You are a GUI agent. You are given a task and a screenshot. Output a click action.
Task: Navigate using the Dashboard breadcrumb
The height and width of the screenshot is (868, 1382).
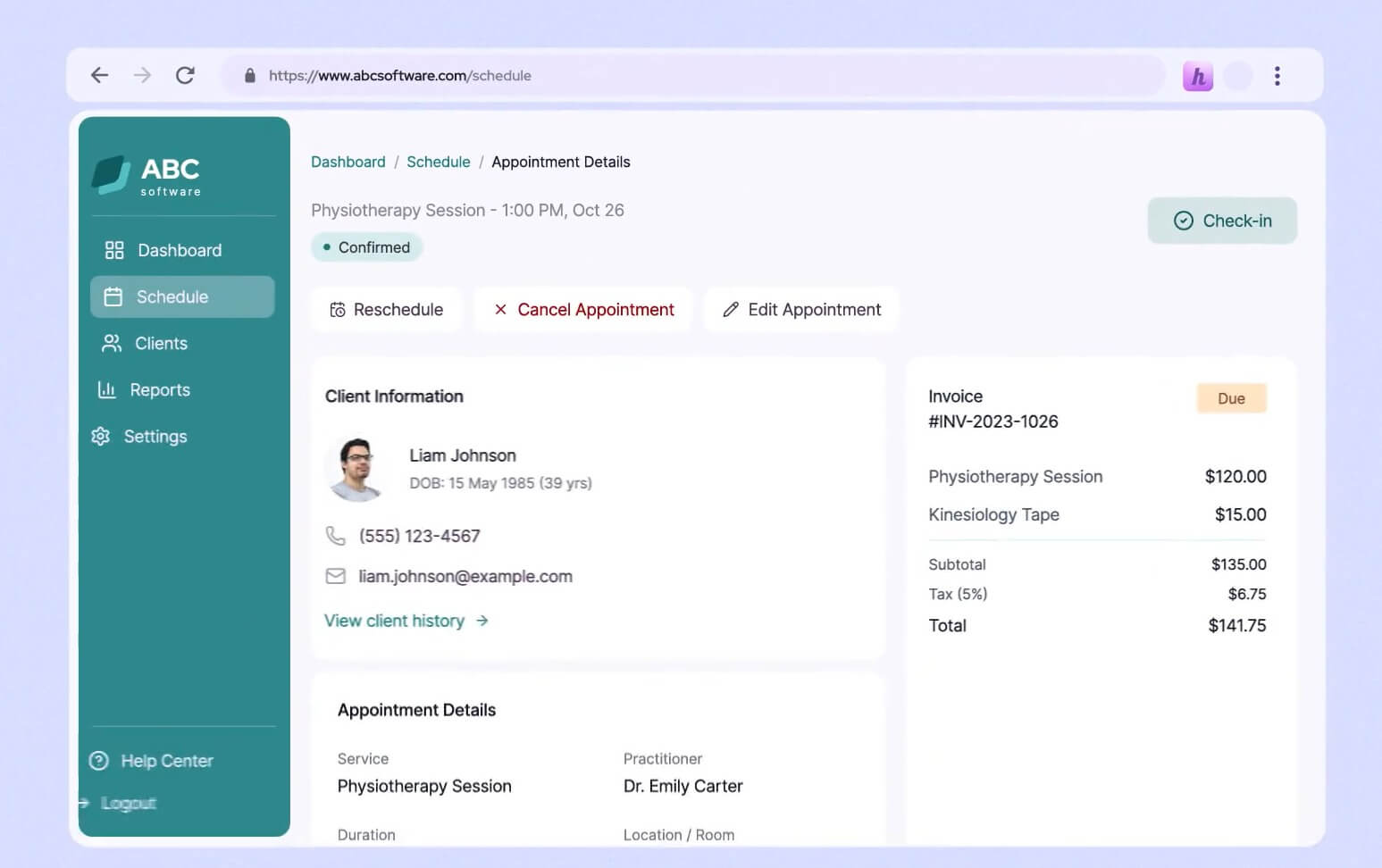coord(348,162)
